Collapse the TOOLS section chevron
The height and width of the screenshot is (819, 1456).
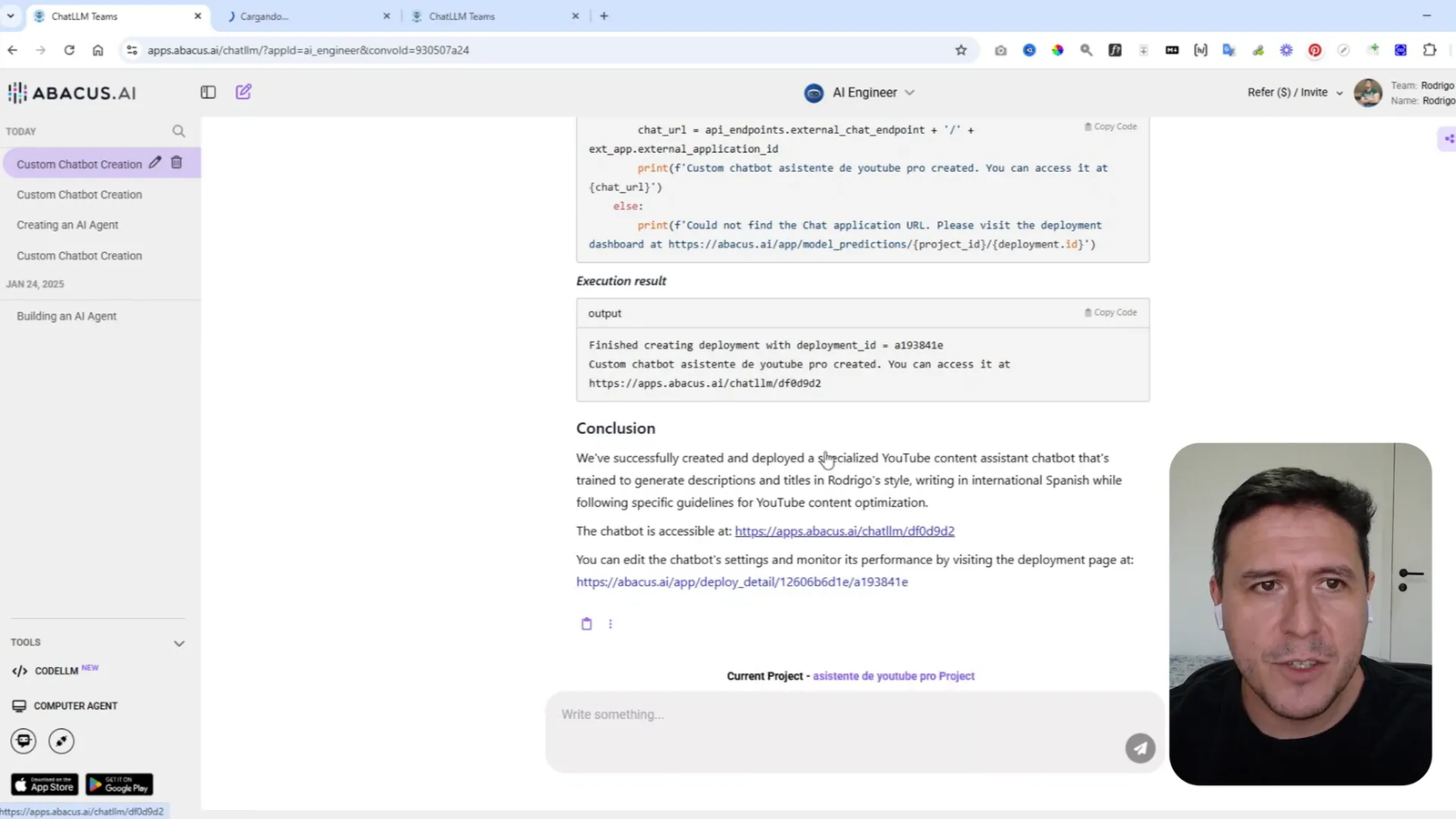point(179,642)
